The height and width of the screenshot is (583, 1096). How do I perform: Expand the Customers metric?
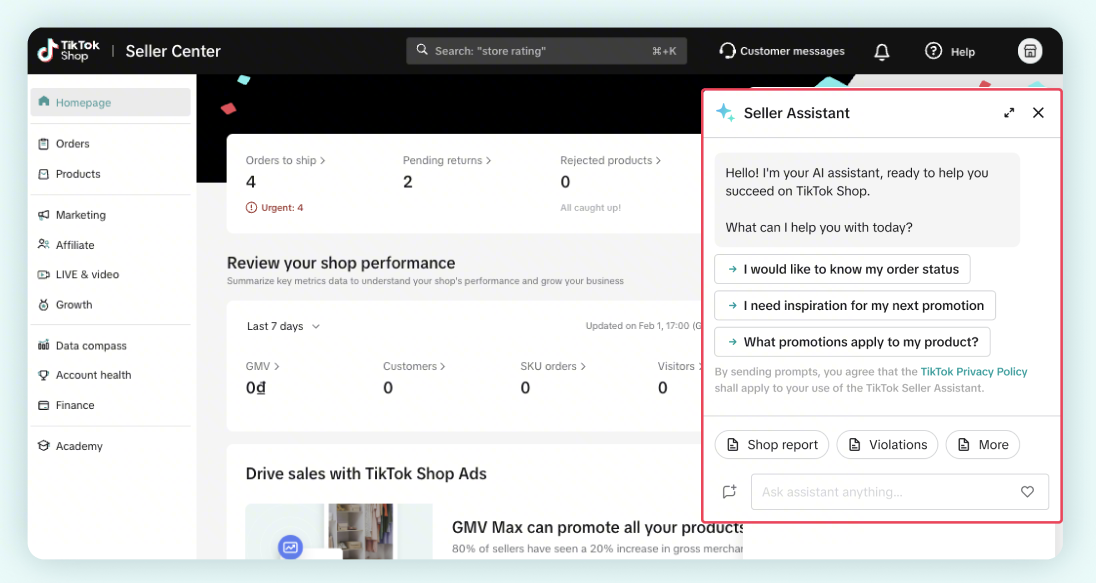[x=414, y=366]
